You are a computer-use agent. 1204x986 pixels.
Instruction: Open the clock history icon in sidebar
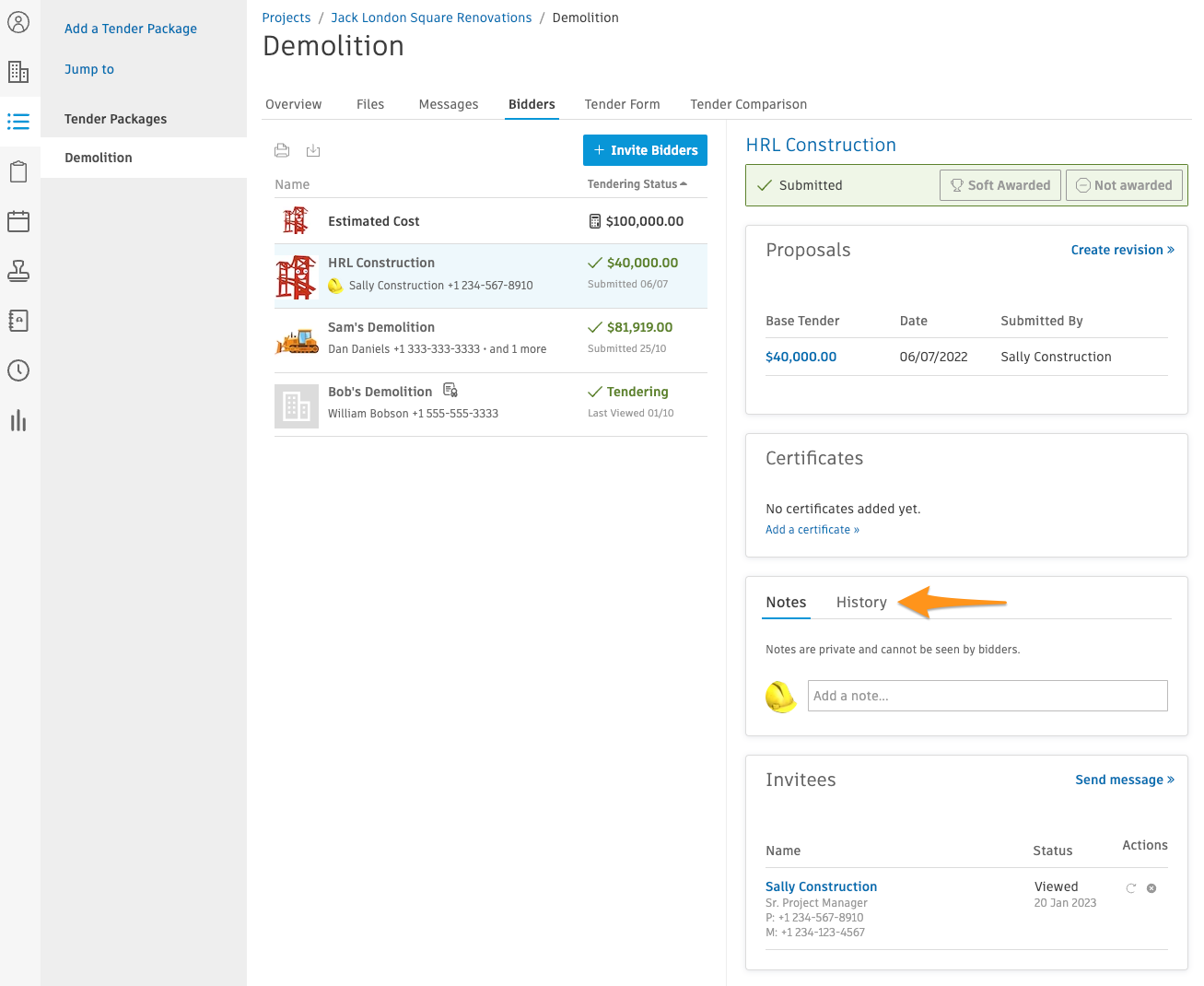coord(18,370)
